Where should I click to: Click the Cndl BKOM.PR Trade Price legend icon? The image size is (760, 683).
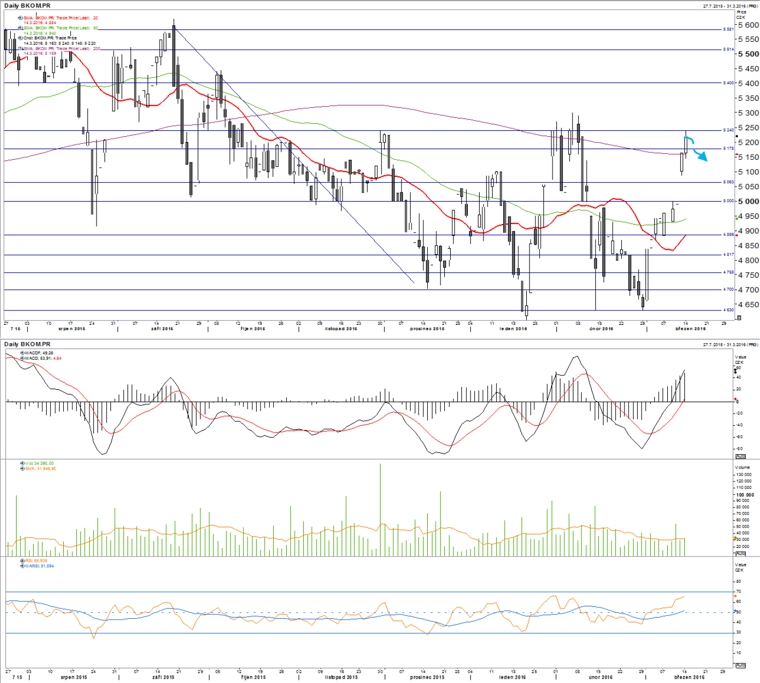(x=20, y=37)
